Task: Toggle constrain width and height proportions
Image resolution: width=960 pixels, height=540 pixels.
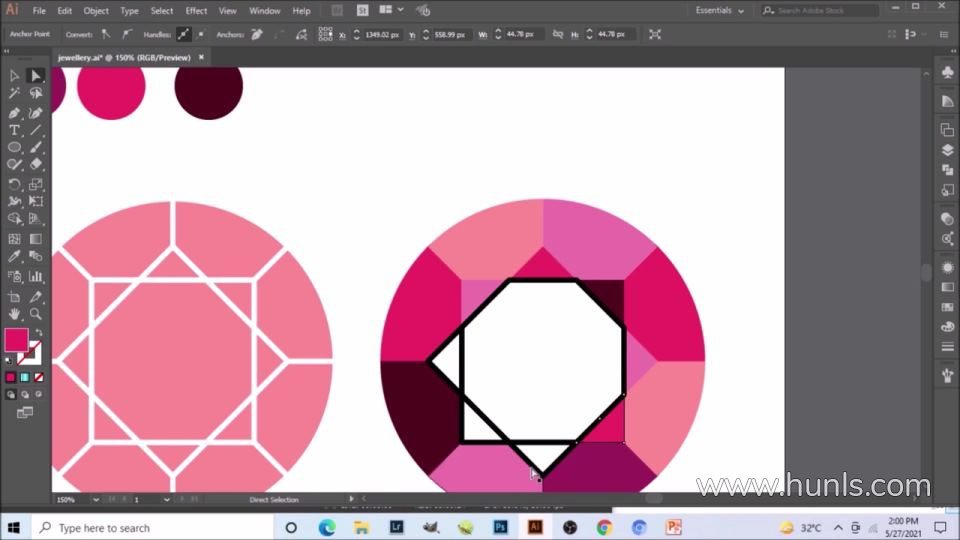Action: [557, 34]
